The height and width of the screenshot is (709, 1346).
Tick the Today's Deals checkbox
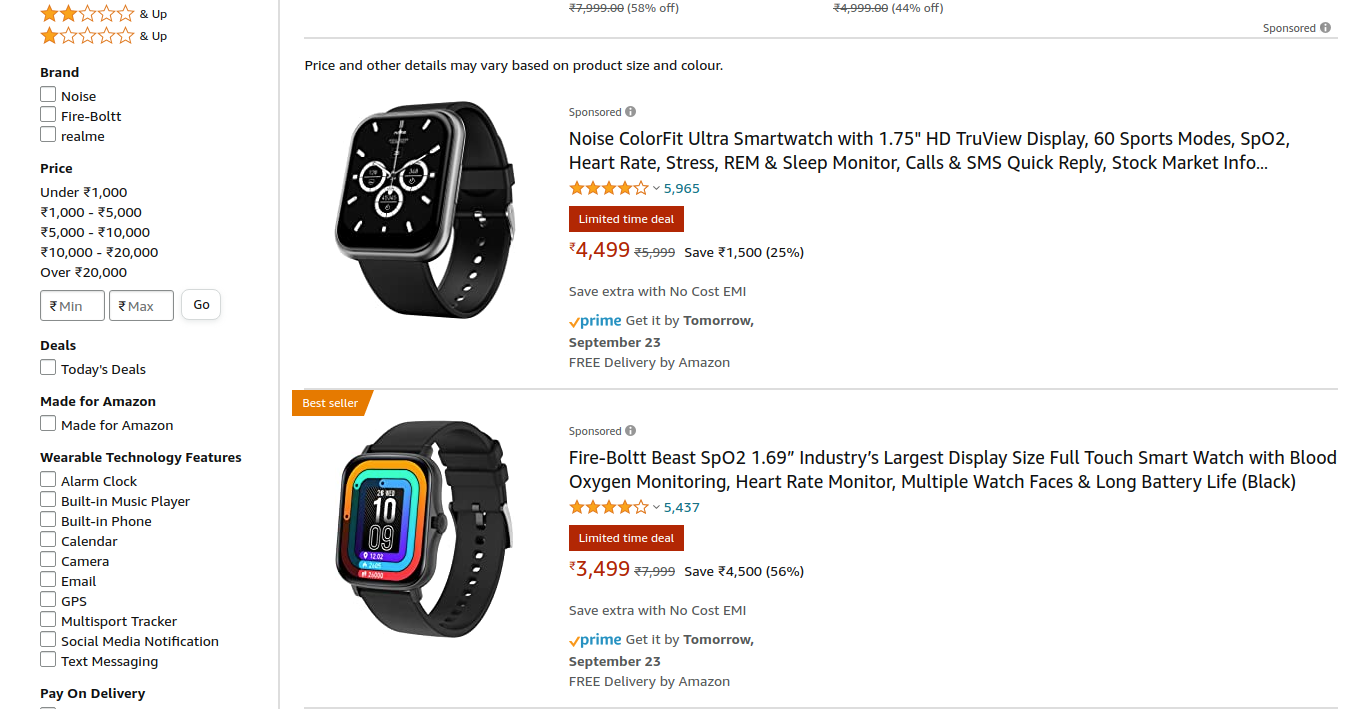coord(48,367)
